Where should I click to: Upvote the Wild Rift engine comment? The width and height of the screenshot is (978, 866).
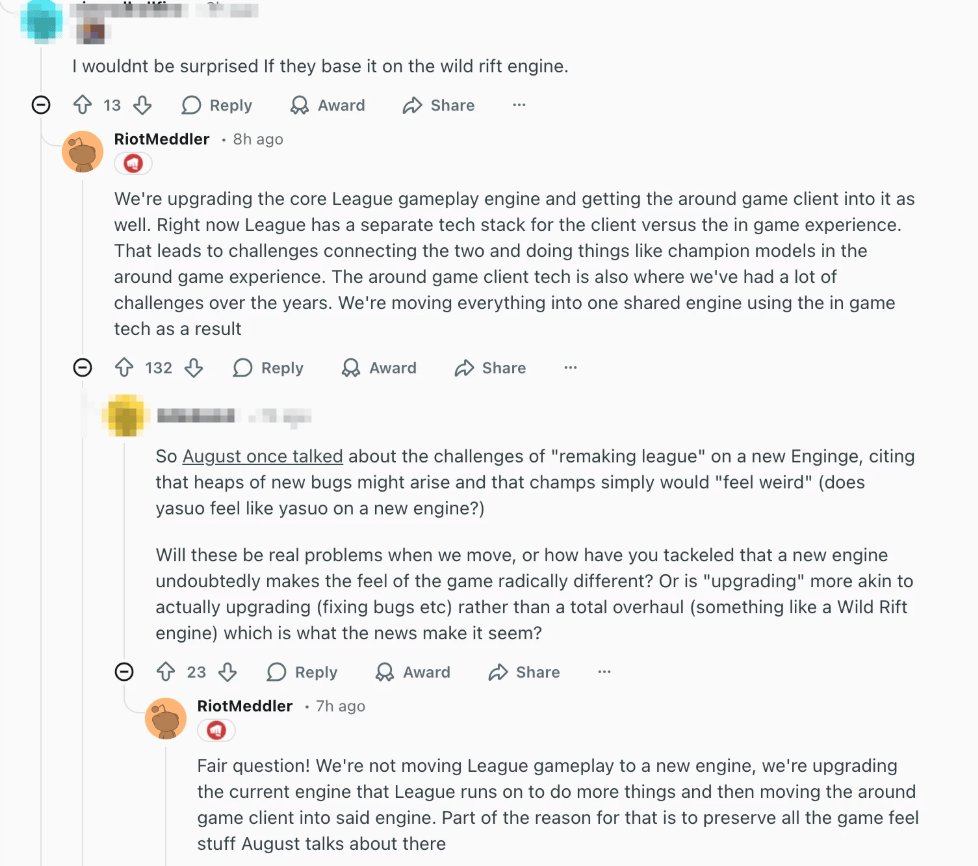[x=83, y=105]
